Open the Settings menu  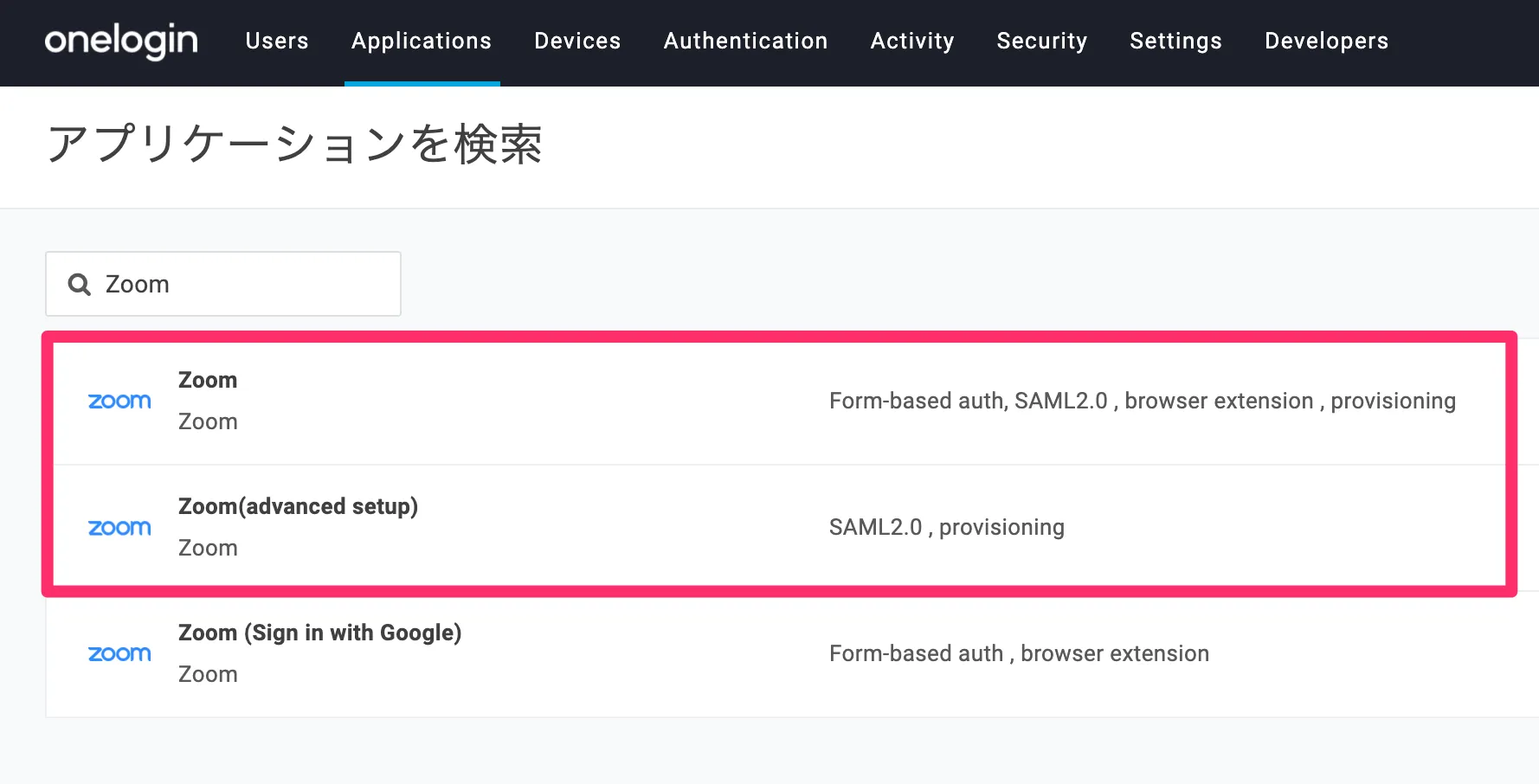1175,41
